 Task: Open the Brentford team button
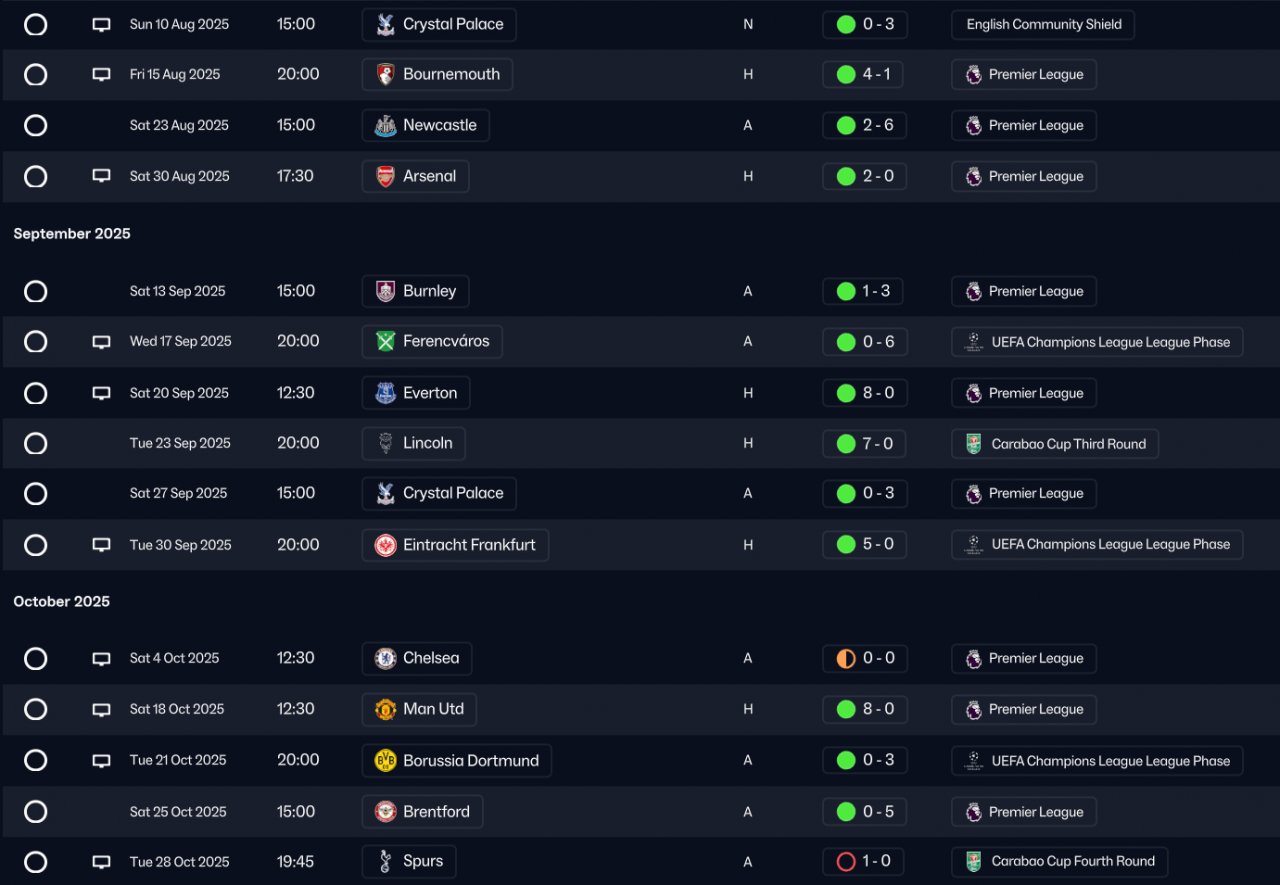point(422,812)
